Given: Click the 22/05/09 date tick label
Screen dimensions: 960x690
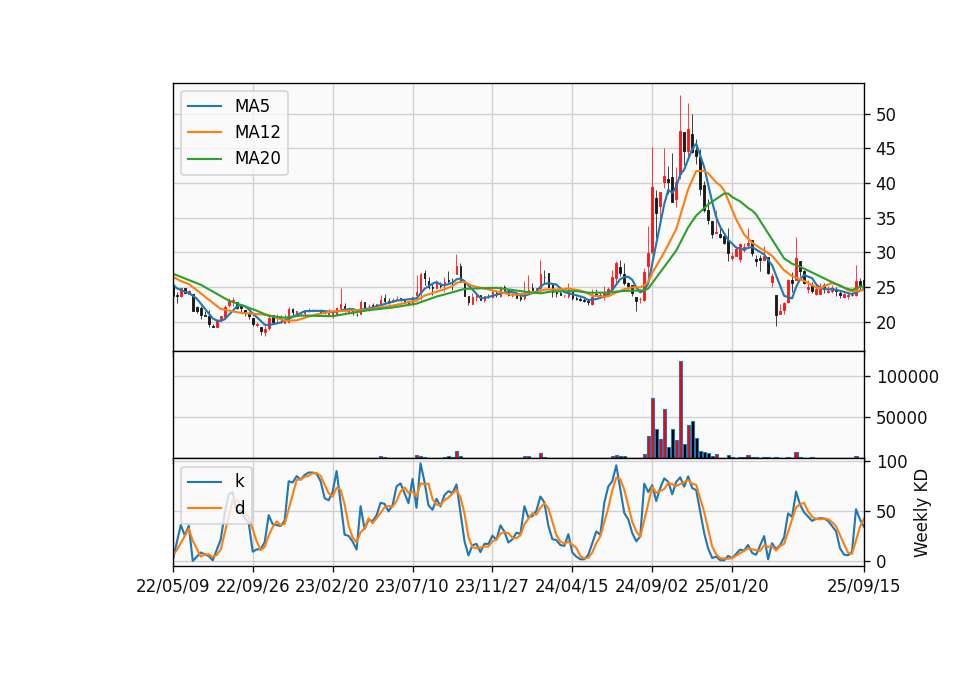Looking at the screenshot, I should (173, 586).
